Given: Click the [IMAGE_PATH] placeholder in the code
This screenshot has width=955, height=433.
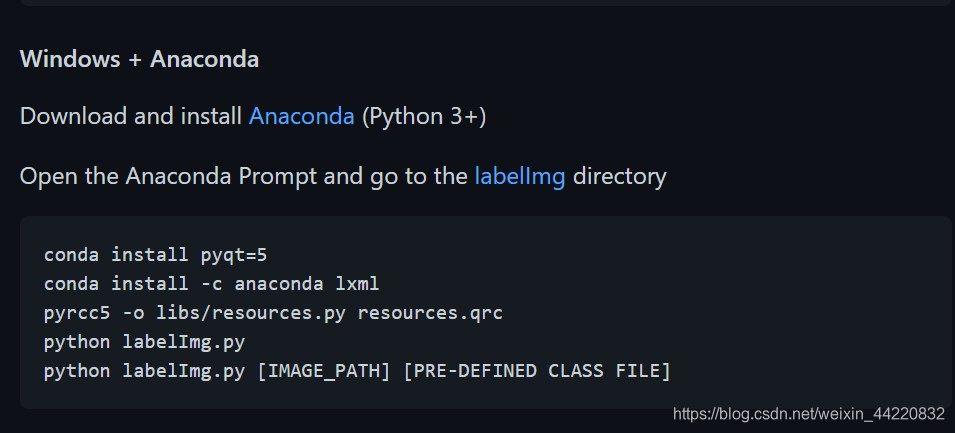Looking at the screenshot, I should click(323, 371).
